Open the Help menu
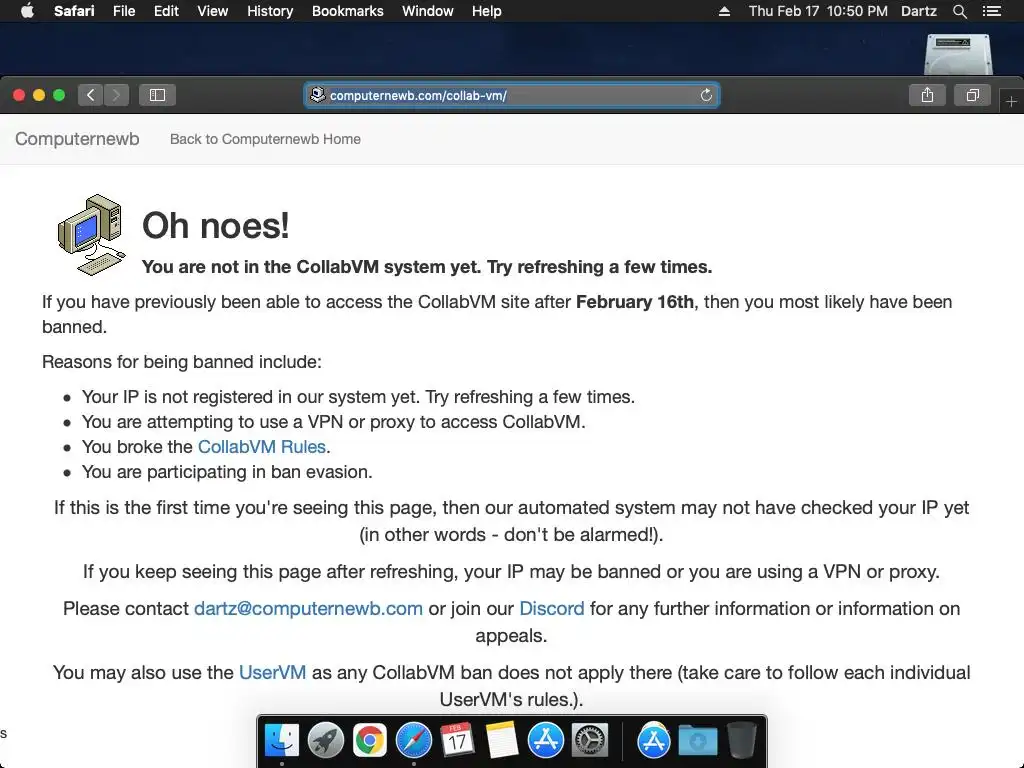The width and height of the screenshot is (1024, 768). [x=487, y=11]
